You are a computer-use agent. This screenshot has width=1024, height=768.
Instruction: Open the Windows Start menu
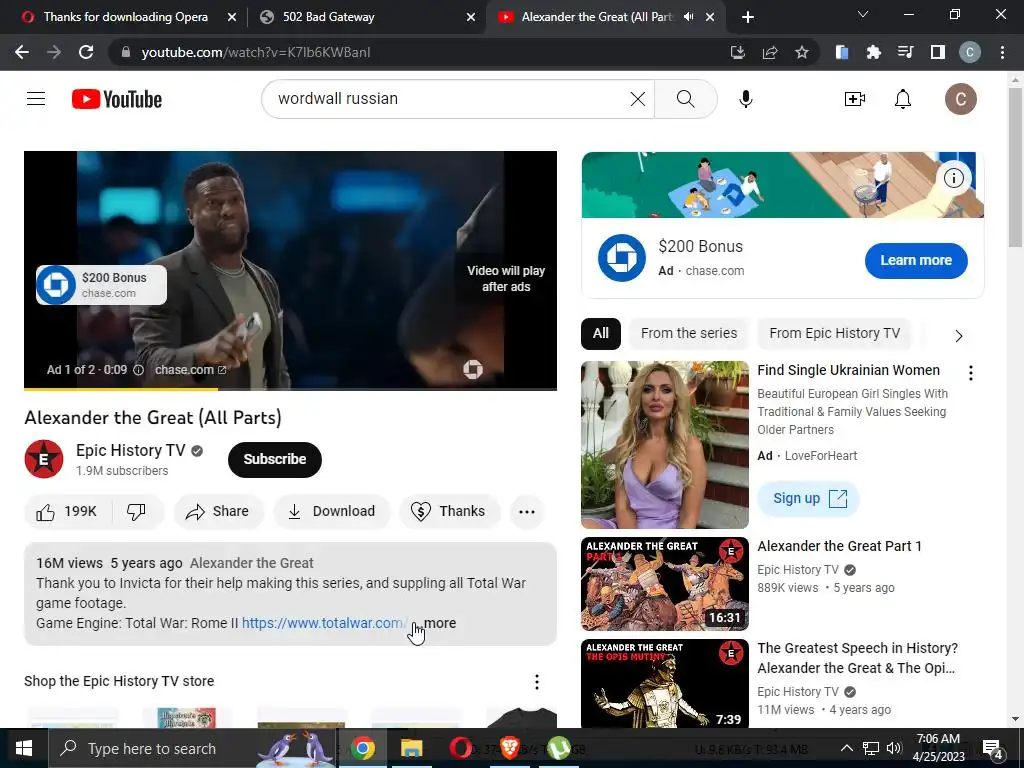pos(24,748)
